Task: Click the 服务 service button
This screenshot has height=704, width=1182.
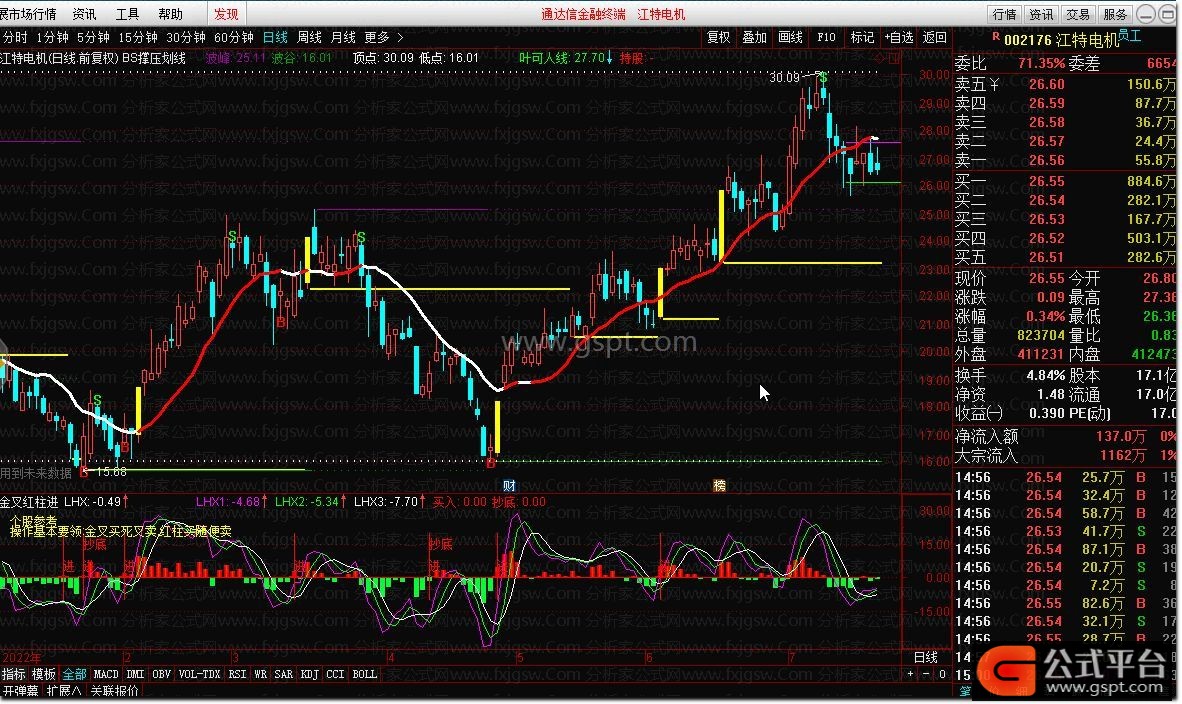Action: (x=1115, y=14)
